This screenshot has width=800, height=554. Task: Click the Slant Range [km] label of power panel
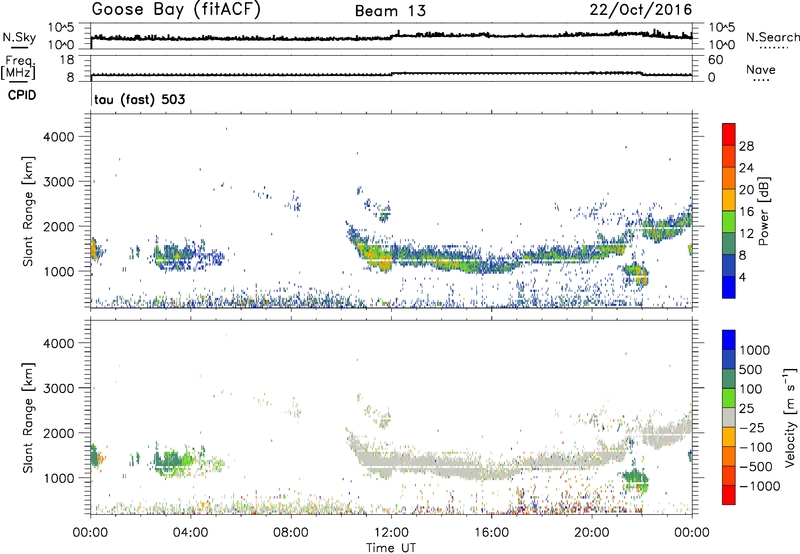pos(28,211)
